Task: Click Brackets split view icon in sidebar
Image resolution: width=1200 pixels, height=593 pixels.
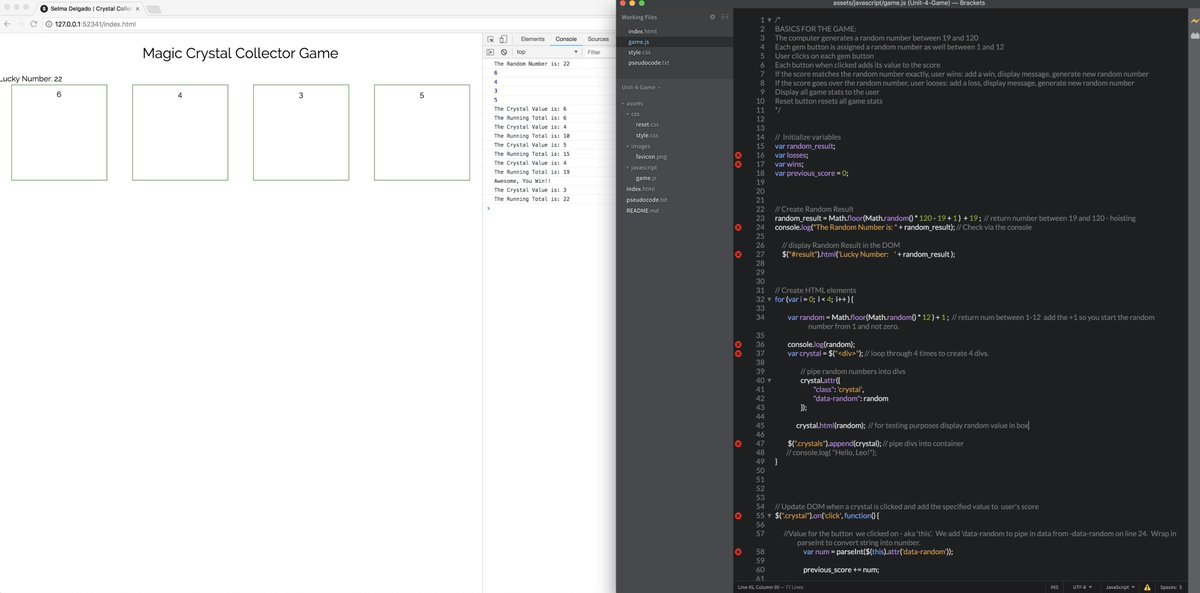Action: coord(725,17)
